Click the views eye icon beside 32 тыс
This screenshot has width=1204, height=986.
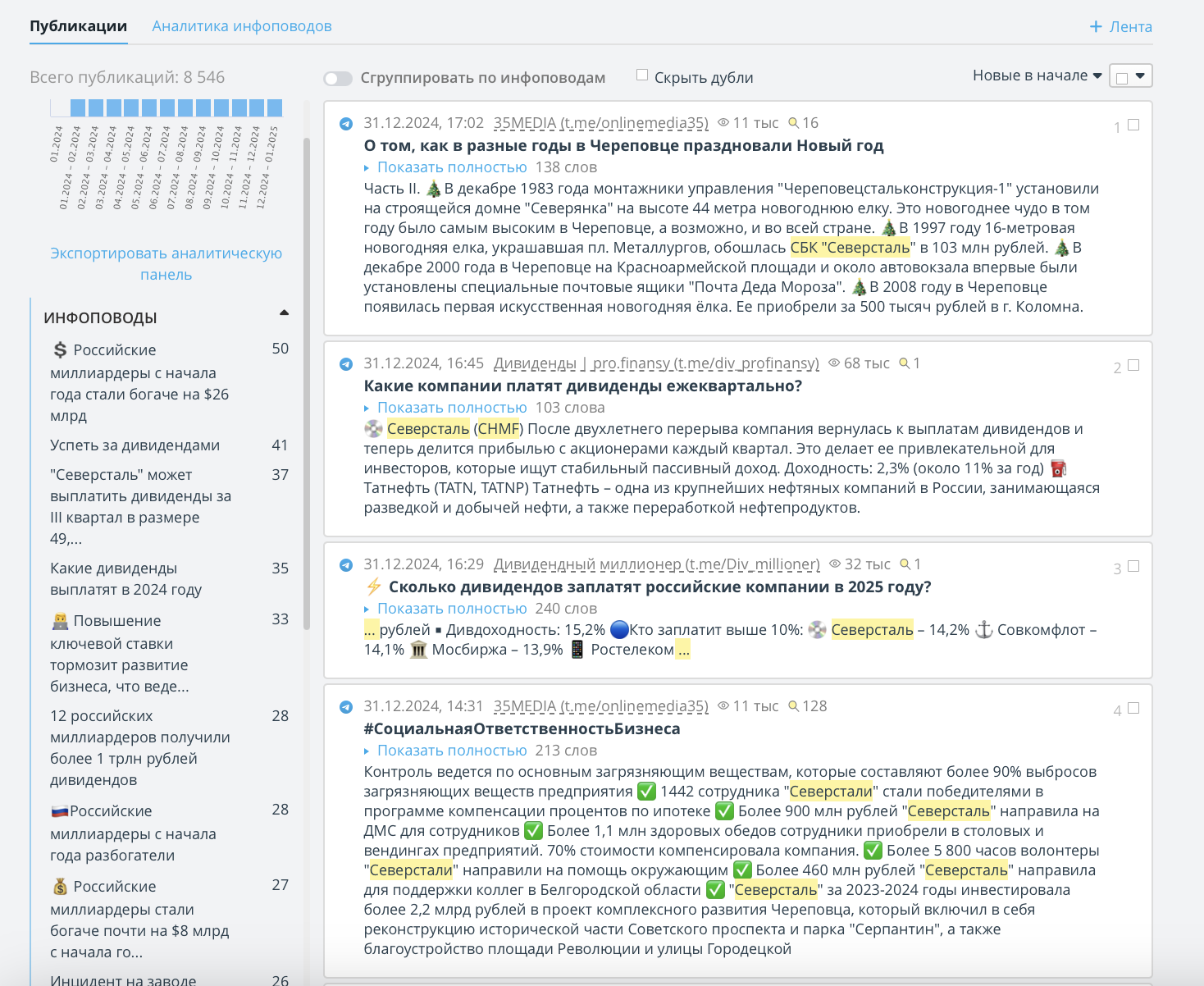click(x=836, y=564)
